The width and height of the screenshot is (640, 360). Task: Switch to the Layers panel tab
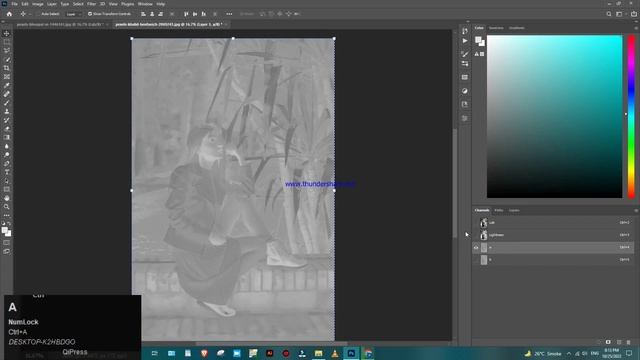[514, 211]
